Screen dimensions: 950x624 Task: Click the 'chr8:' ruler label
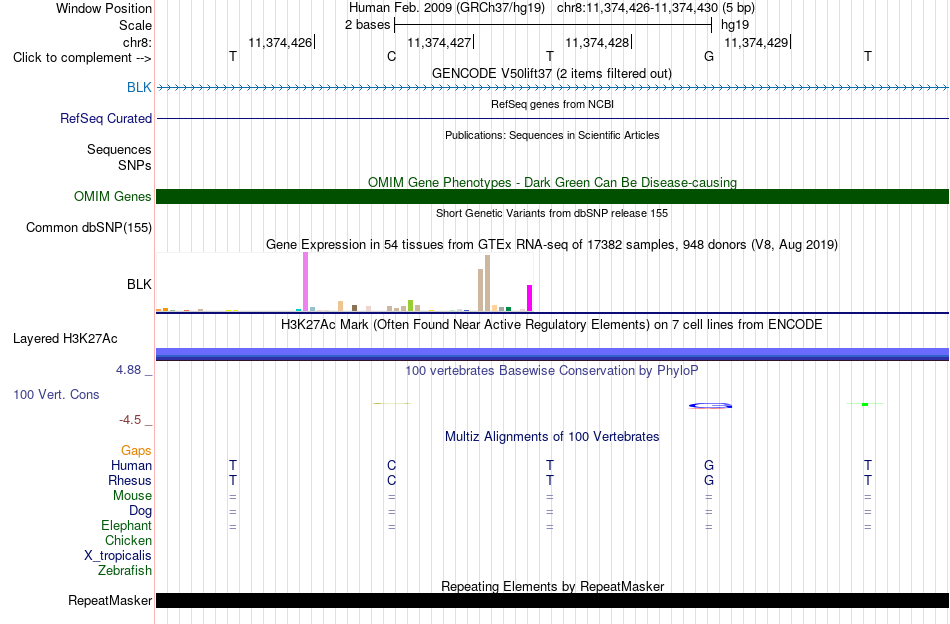(x=138, y=42)
